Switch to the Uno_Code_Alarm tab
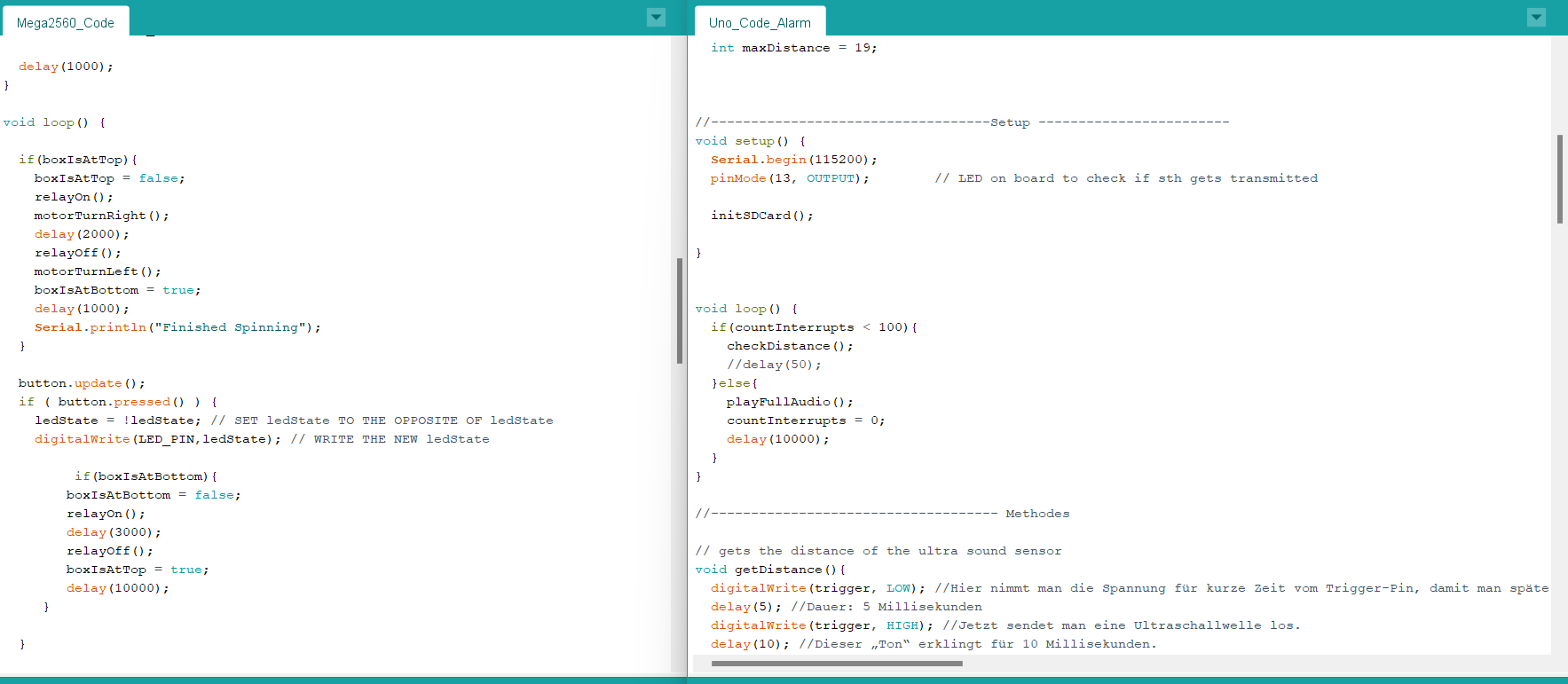The height and width of the screenshot is (684, 1568). point(760,22)
